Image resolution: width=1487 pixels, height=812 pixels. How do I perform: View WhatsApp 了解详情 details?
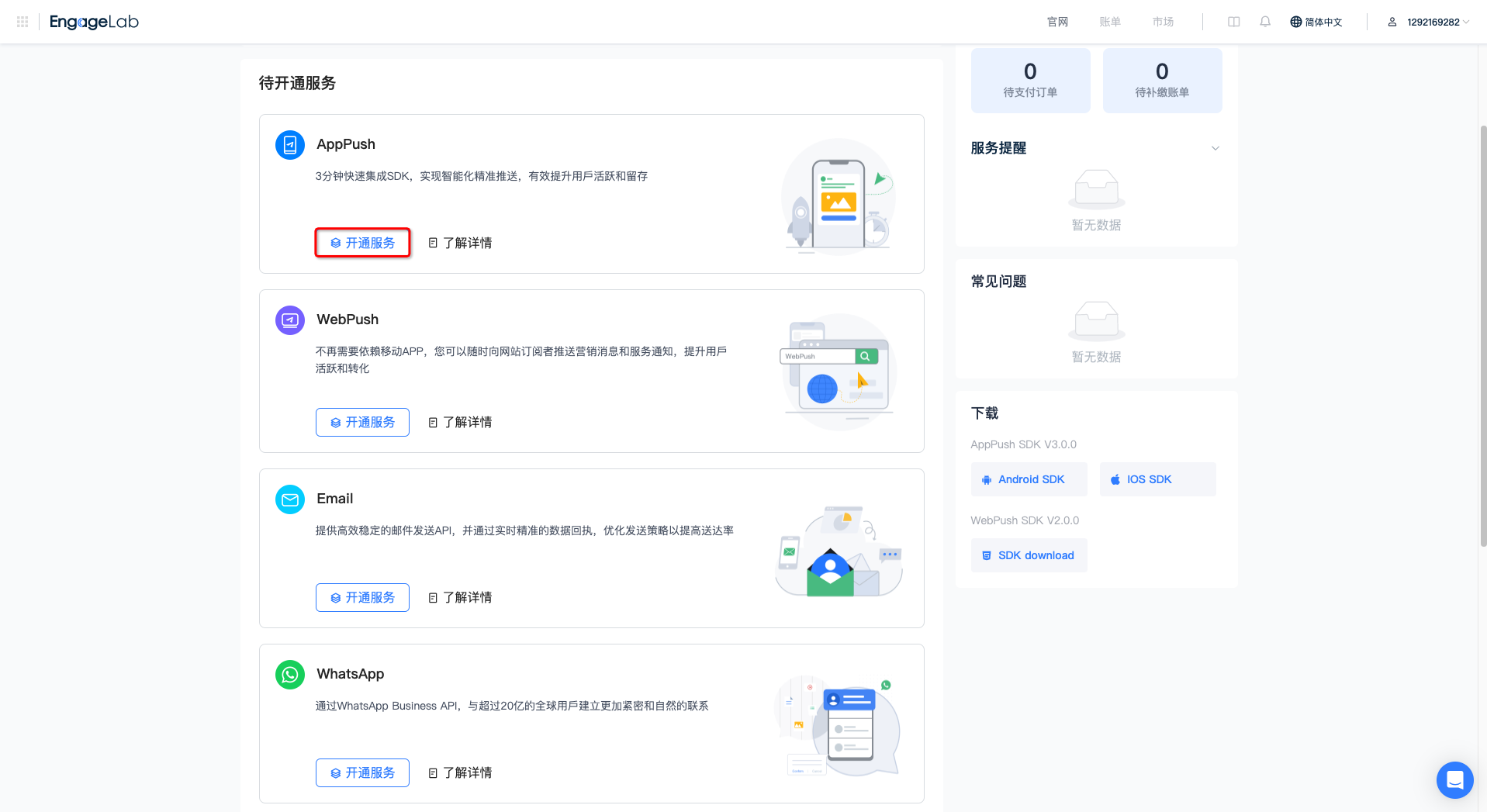pyautogui.click(x=460, y=772)
